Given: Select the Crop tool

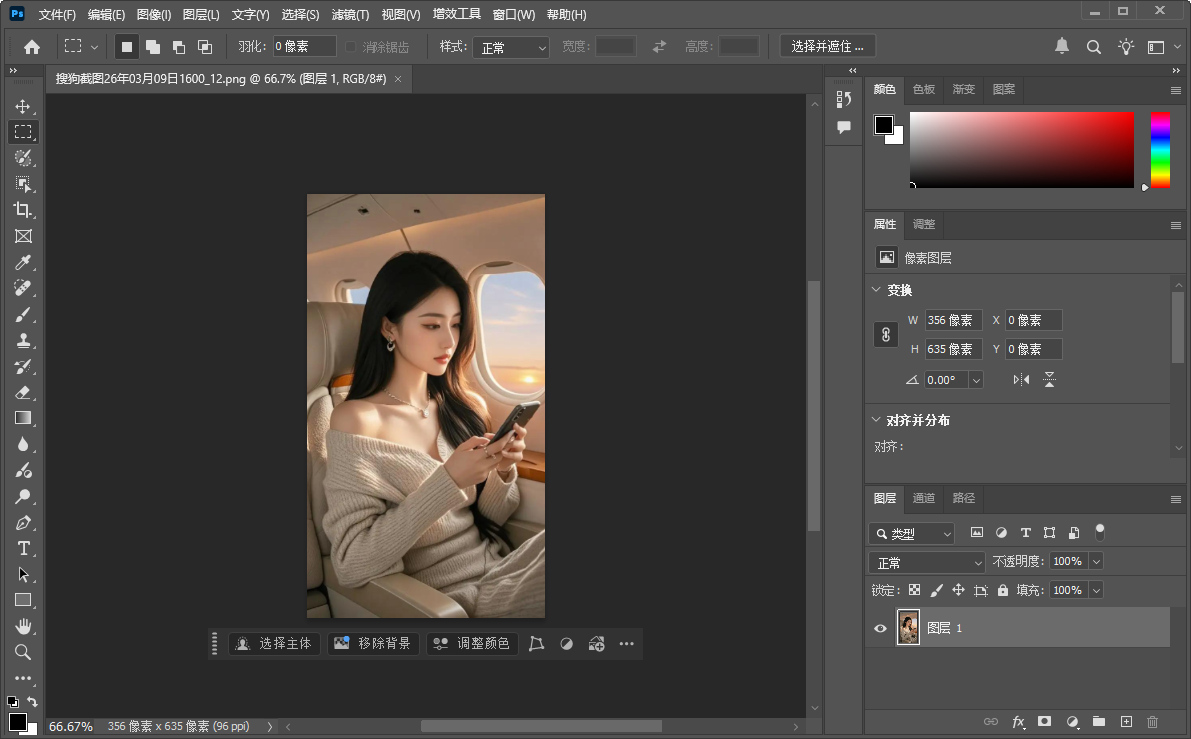Looking at the screenshot, I should pos(23,210).
